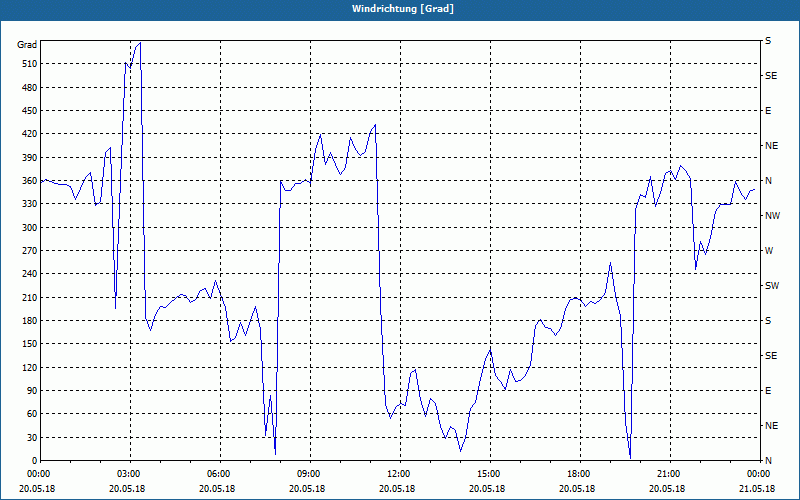800x500 pixels.
Task: Pick the 390 tick label
Action: point(29,158)
